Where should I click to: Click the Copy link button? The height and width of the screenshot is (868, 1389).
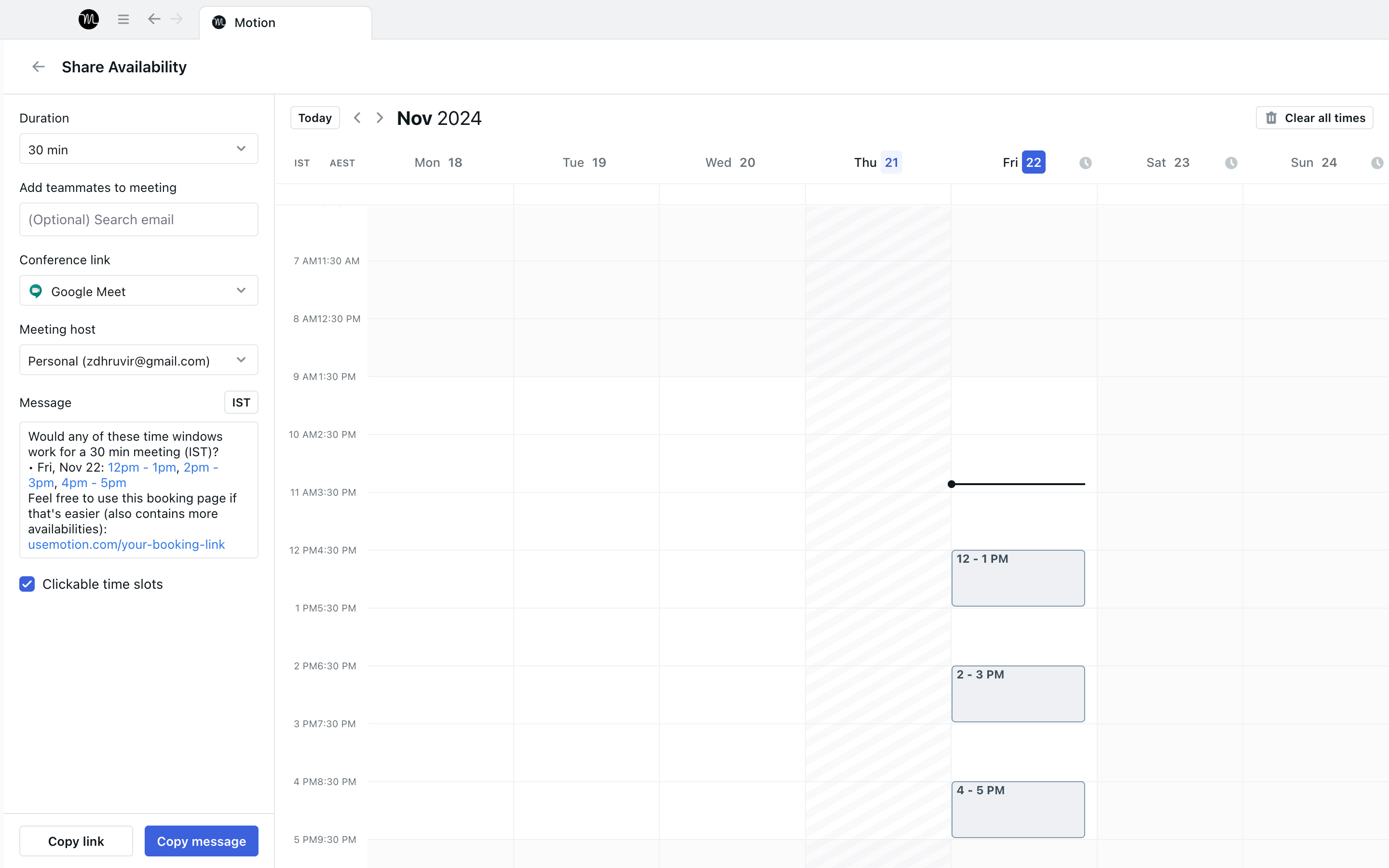click(x=76, y=841)
